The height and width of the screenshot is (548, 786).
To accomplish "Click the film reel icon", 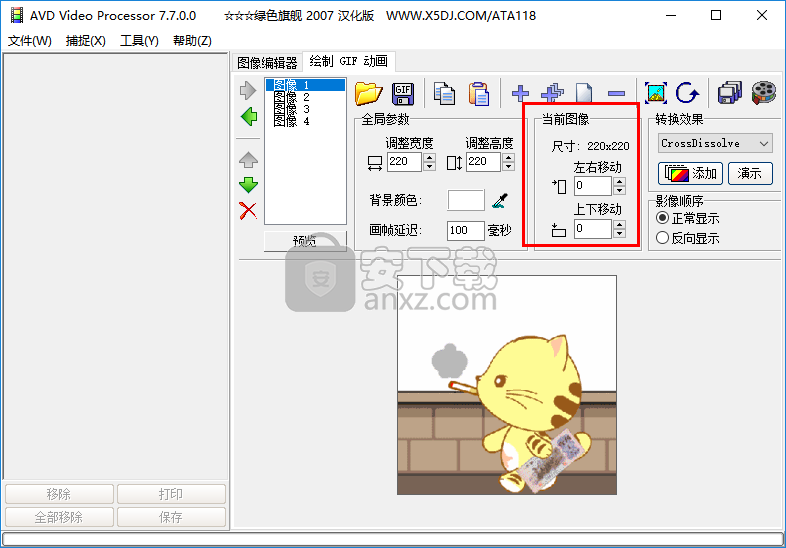I will coord(764,93).
